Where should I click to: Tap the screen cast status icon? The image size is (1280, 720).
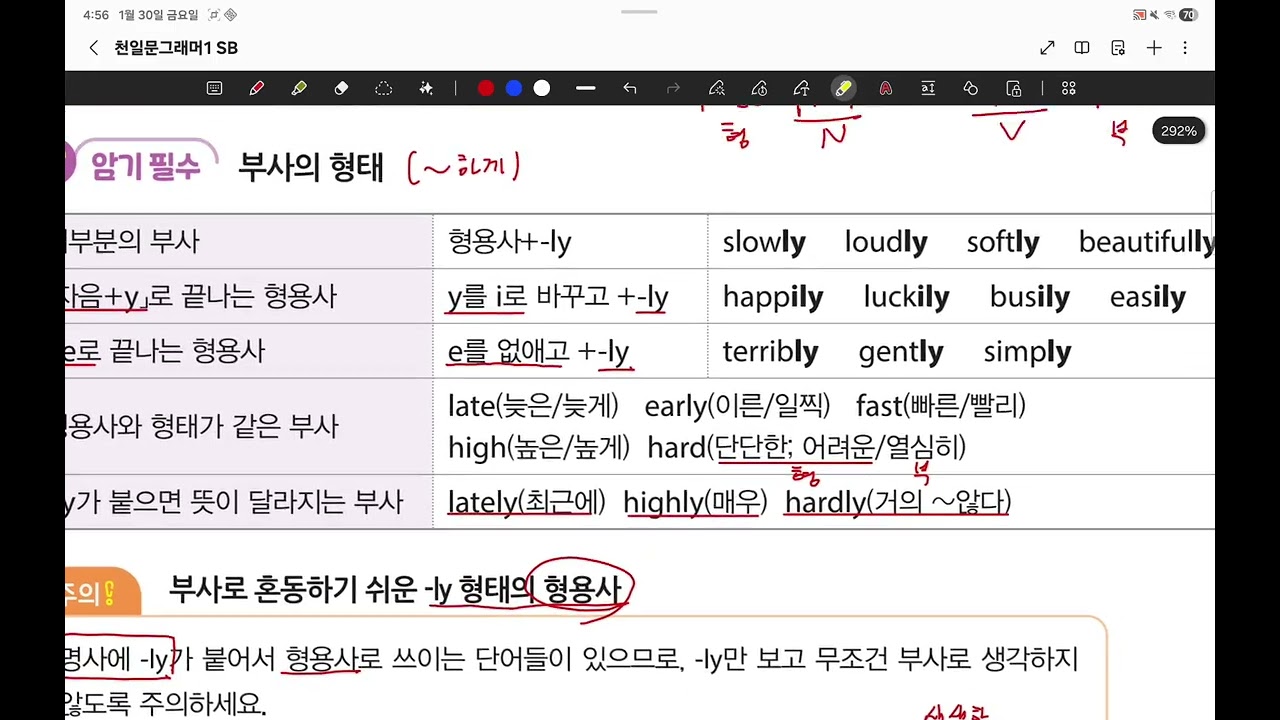(x=1139, y=15)
